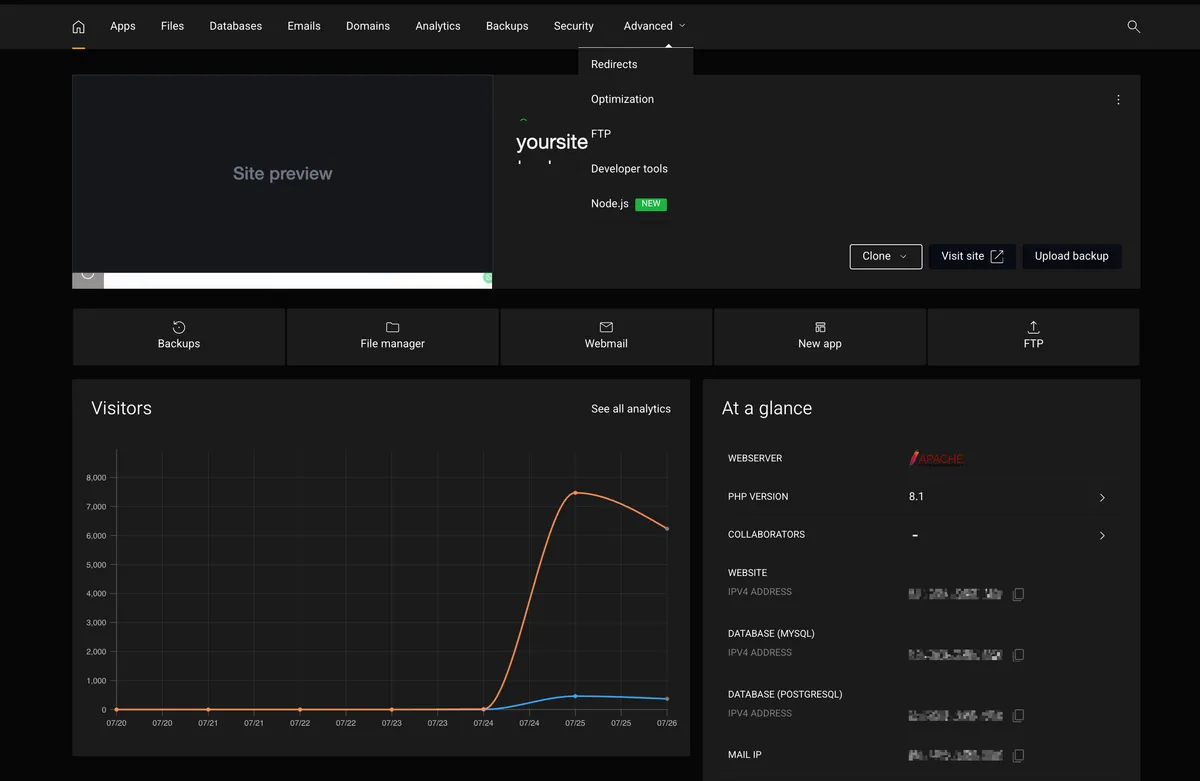1200x781 pixels.
Task: Copy the Website IPv4 address
Action: pos(1018,594)
